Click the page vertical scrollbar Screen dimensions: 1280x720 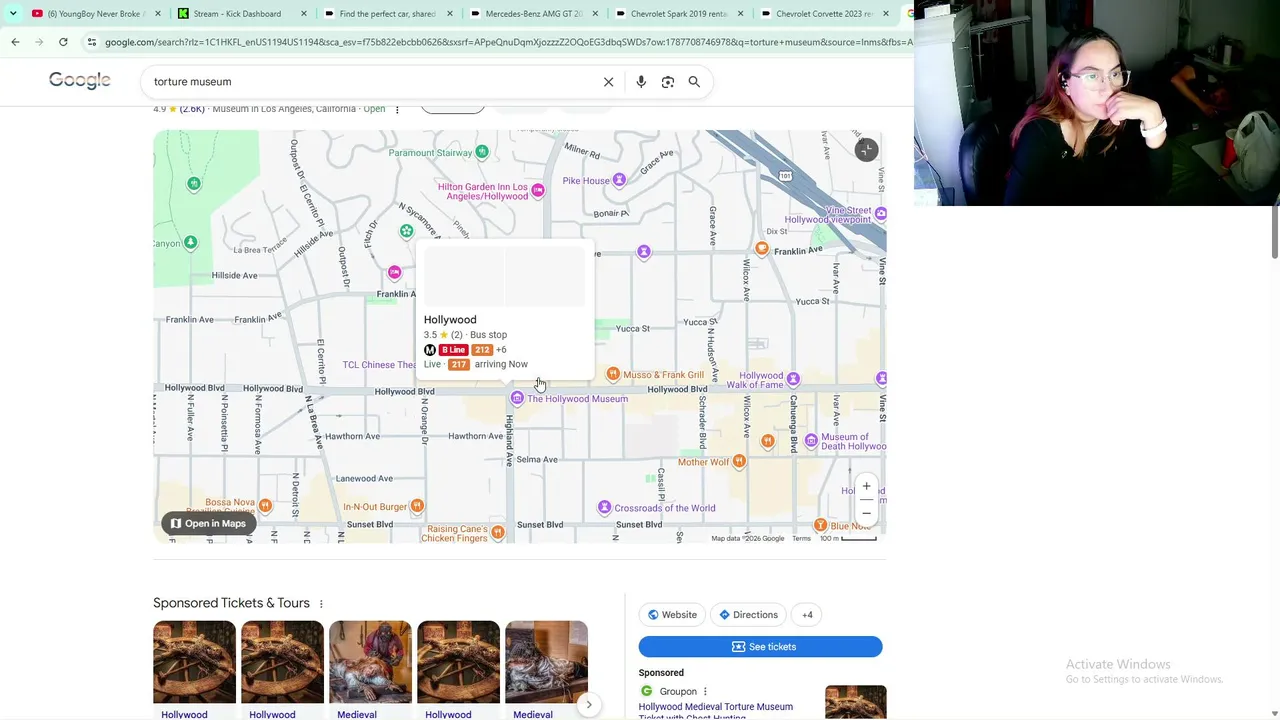[1275, 232]
